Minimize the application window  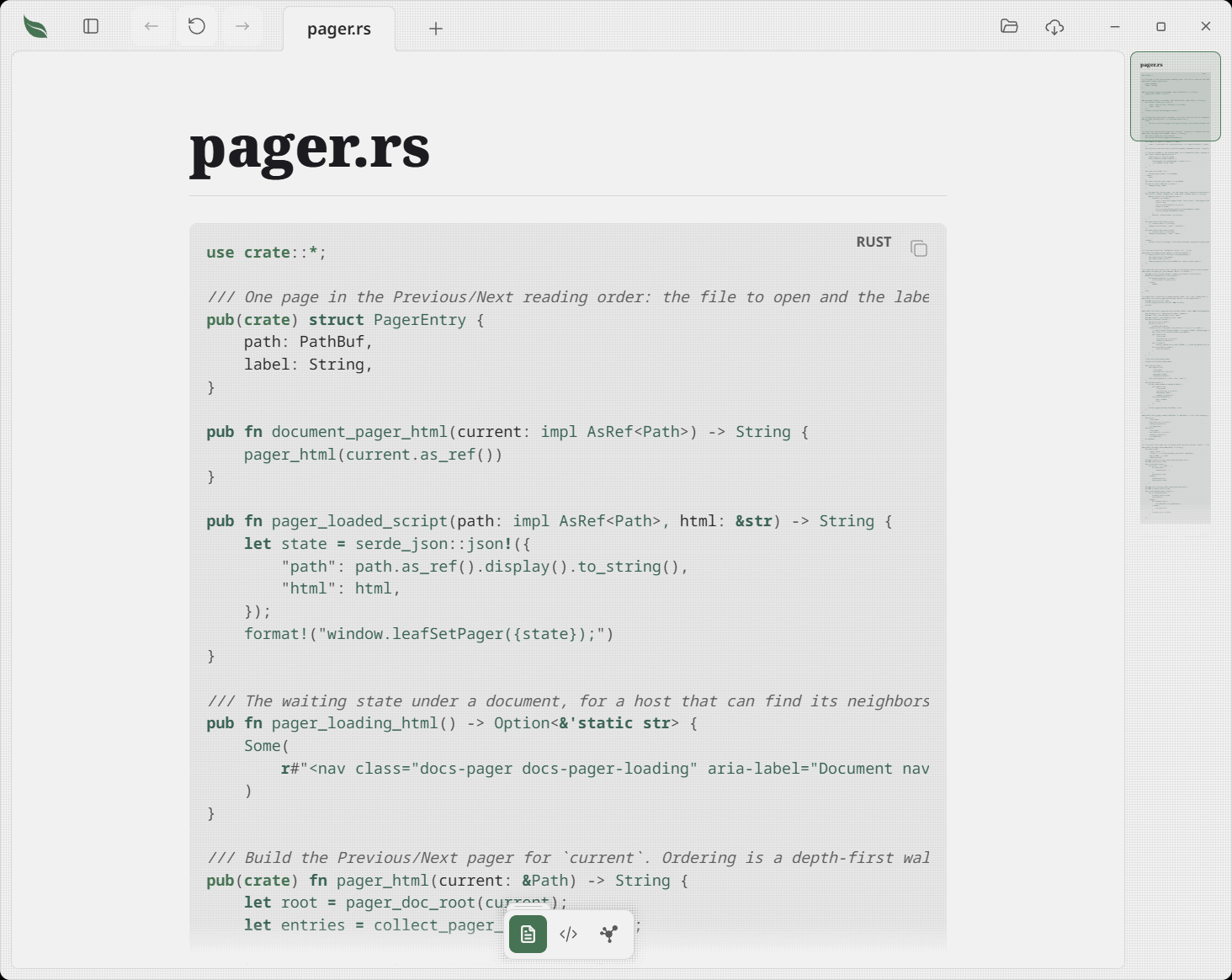pos(1115,27)
